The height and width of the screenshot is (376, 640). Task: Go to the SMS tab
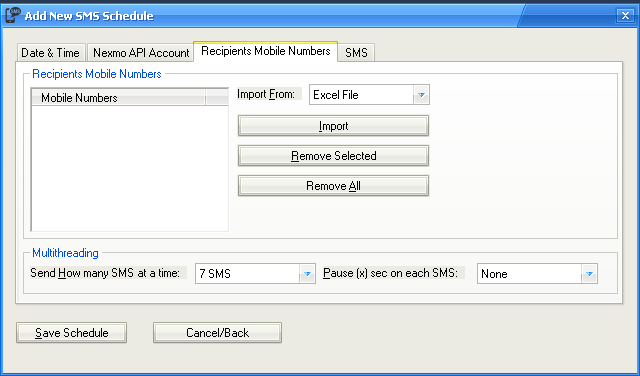356,53
